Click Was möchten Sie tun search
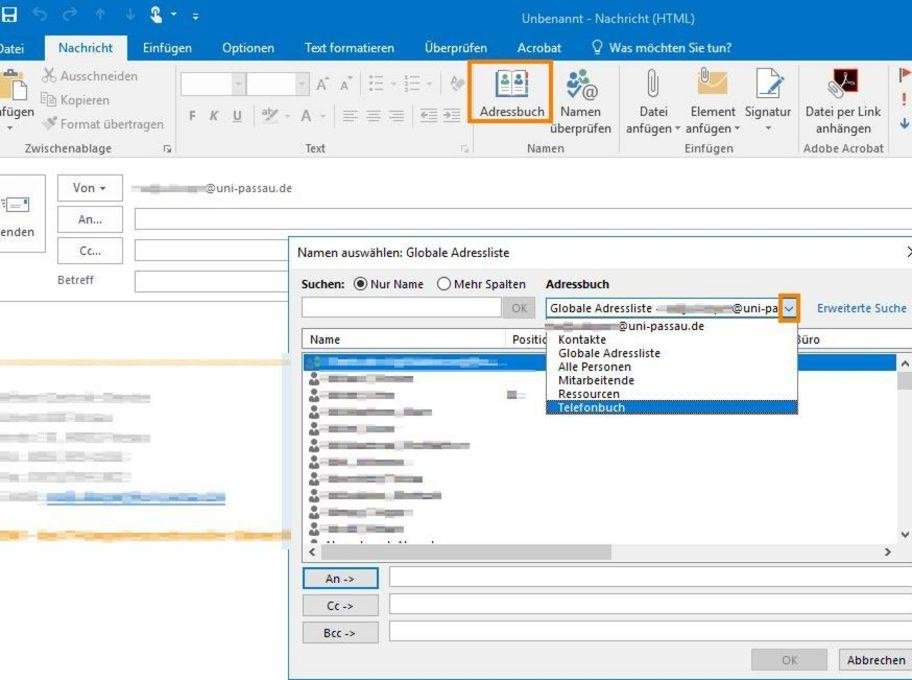The height and width of the screenshot is (680, 912). pyautogui.click(x=661, y=48)
